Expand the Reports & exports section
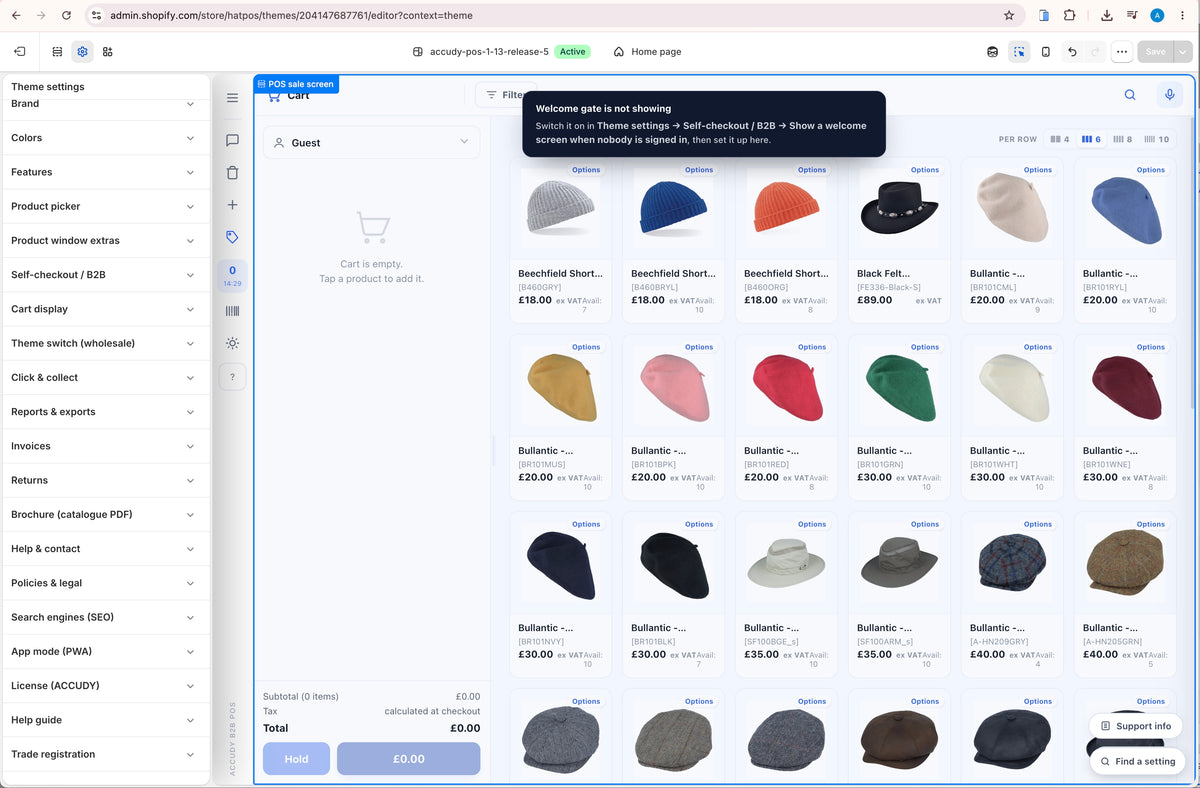This screenshot has width=1200, height=788. click(105, 412)
